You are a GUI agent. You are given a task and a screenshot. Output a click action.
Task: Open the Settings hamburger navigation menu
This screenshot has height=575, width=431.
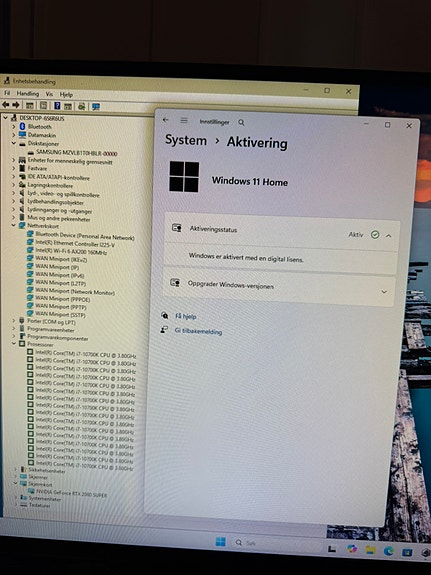(184, 120)
